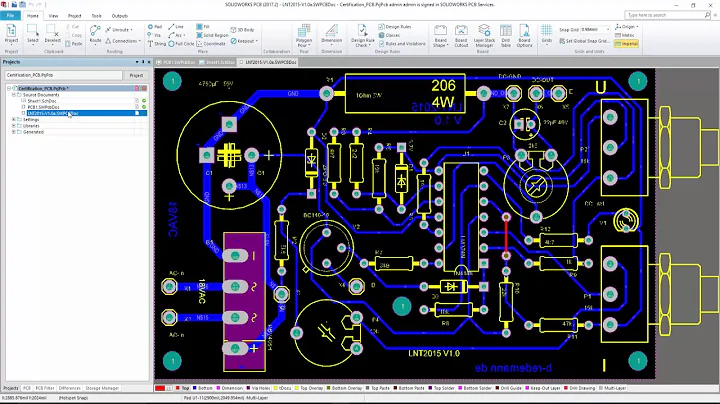Collapse the Source Documents folder

(13, 95)
